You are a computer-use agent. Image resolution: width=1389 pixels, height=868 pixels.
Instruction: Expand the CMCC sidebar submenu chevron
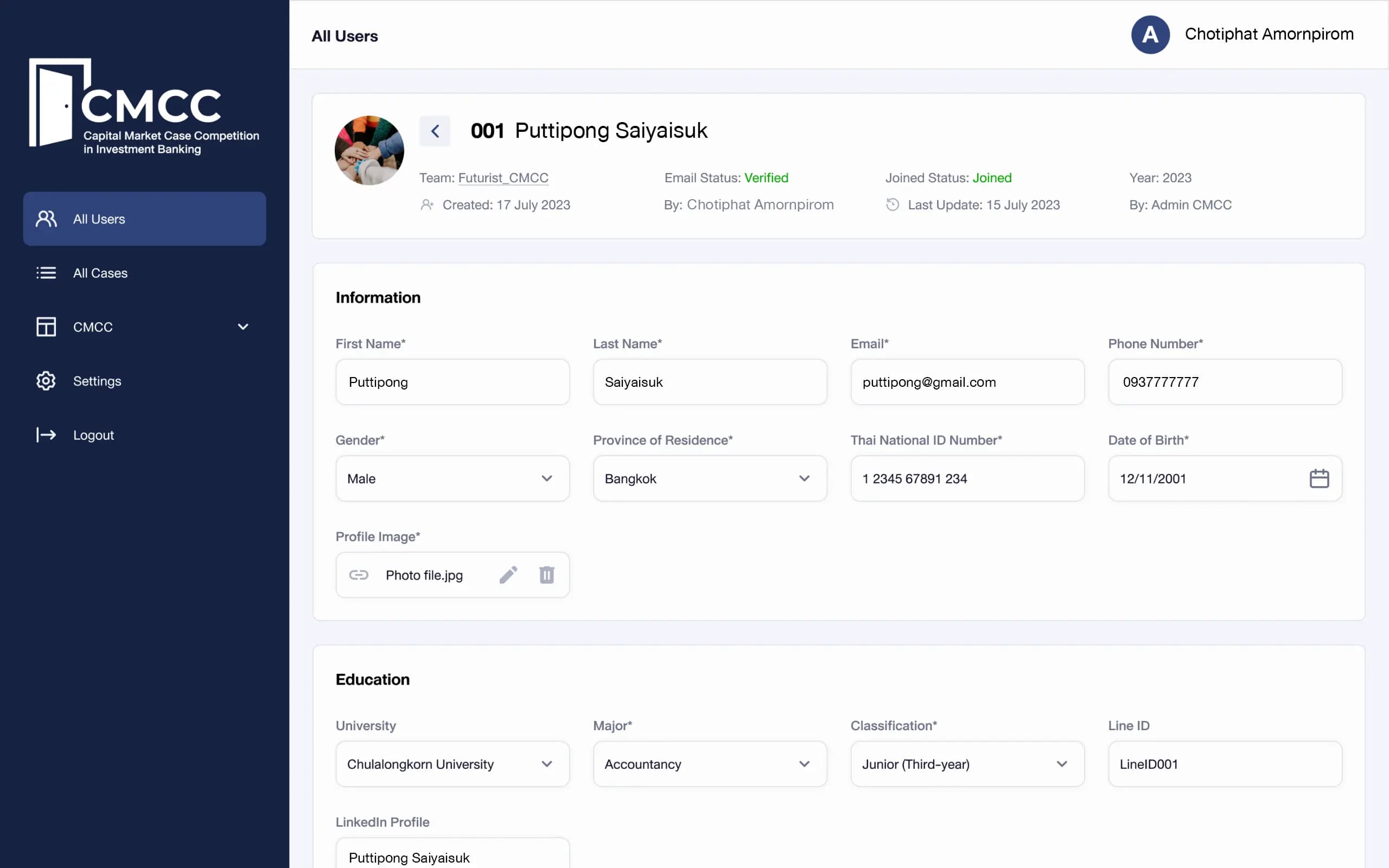click(243, 327)
